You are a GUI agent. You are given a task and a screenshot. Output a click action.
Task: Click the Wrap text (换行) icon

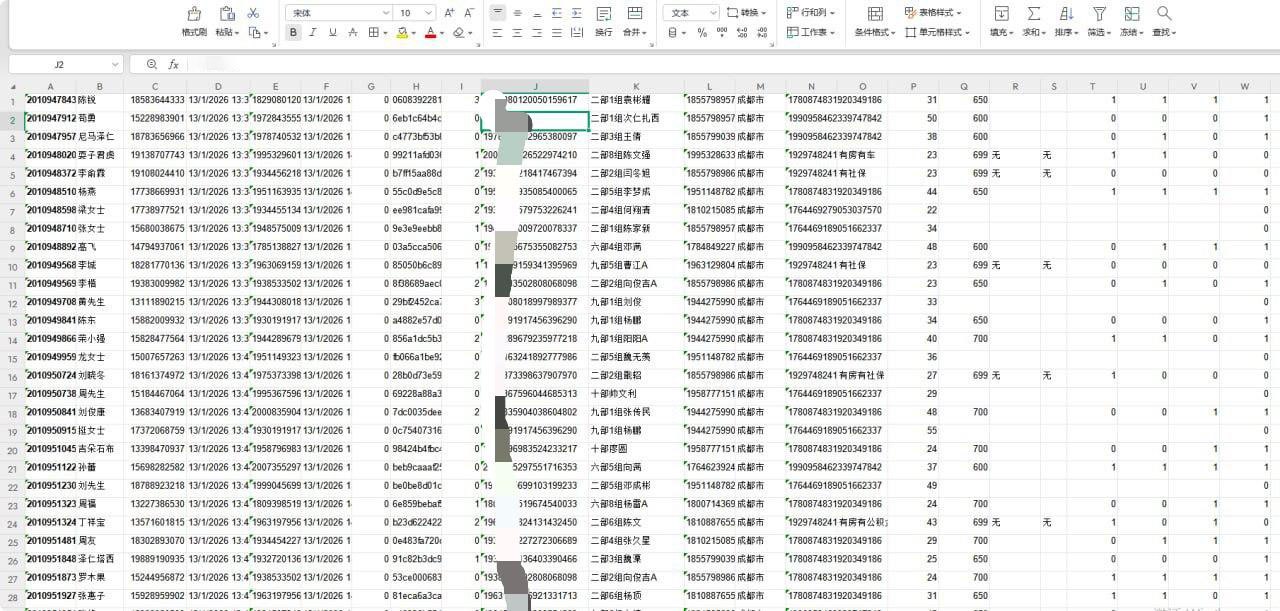604,14
